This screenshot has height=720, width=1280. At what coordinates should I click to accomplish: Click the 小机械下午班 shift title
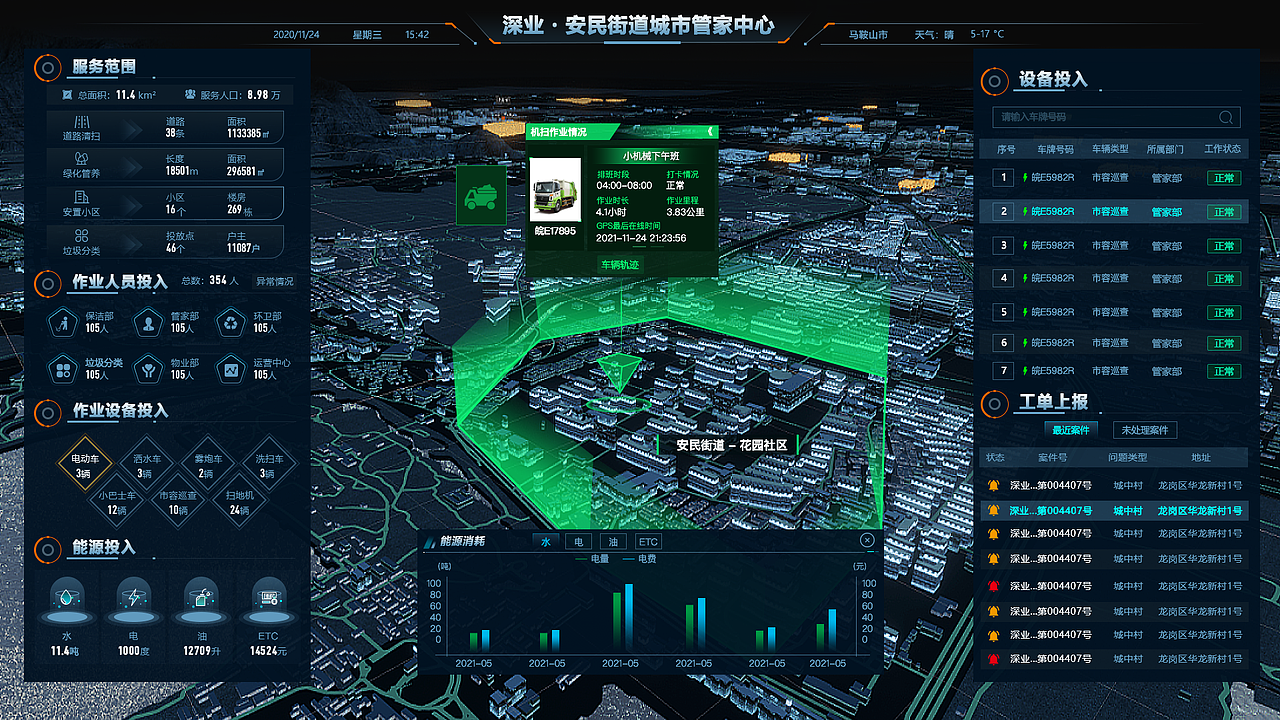(x=650, y=156)
